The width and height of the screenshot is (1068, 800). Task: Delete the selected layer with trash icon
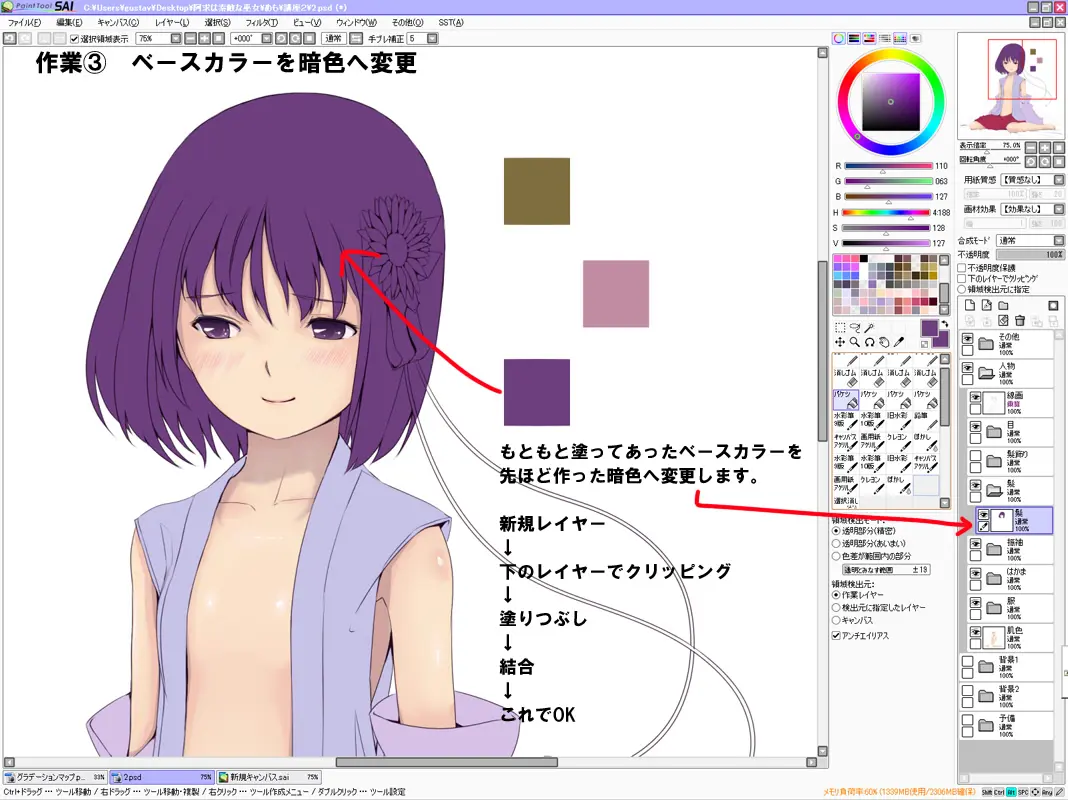pos(1020,321)
